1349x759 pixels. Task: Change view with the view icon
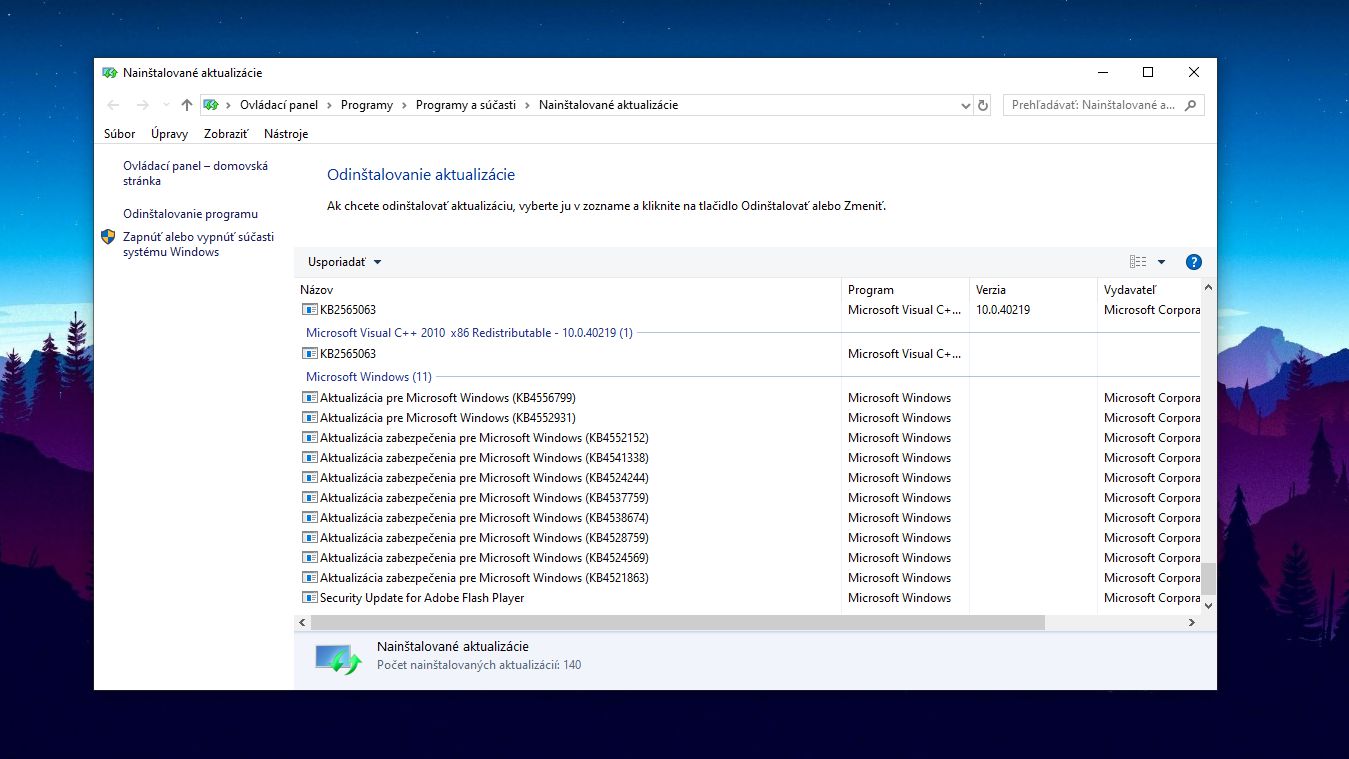1138,262
